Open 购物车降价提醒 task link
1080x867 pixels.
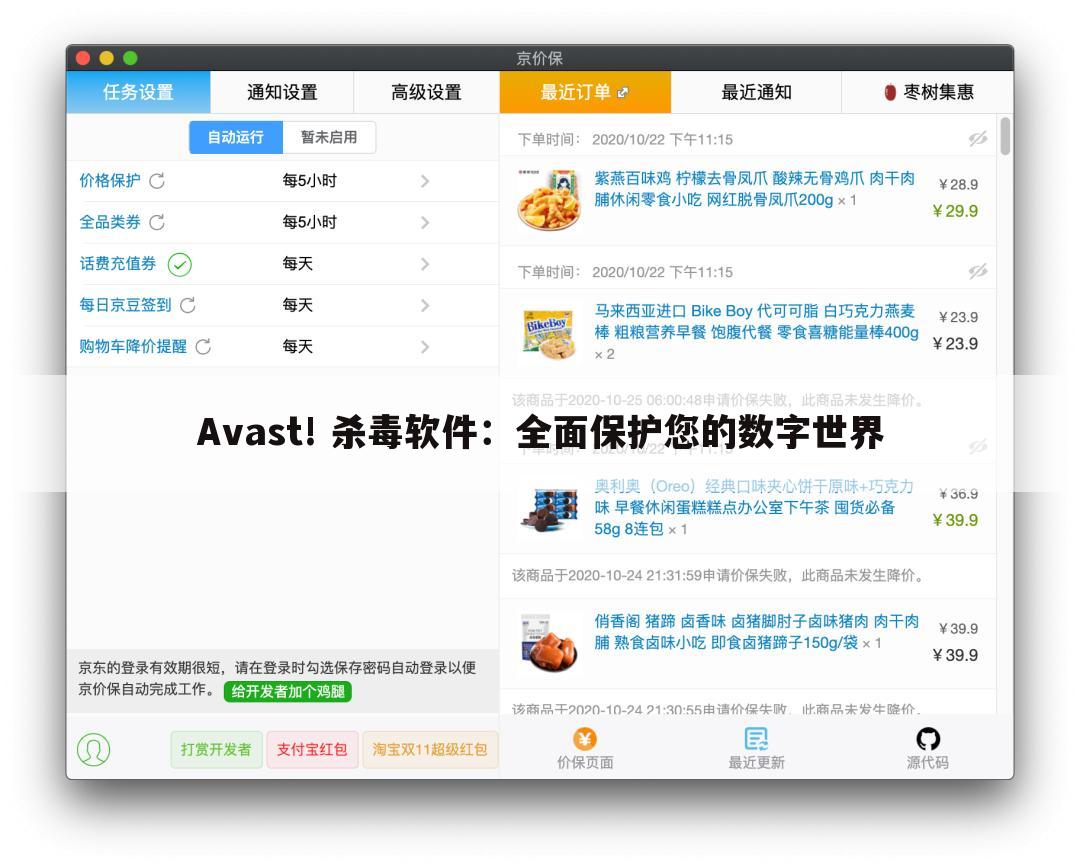click(x=133, y=346)
